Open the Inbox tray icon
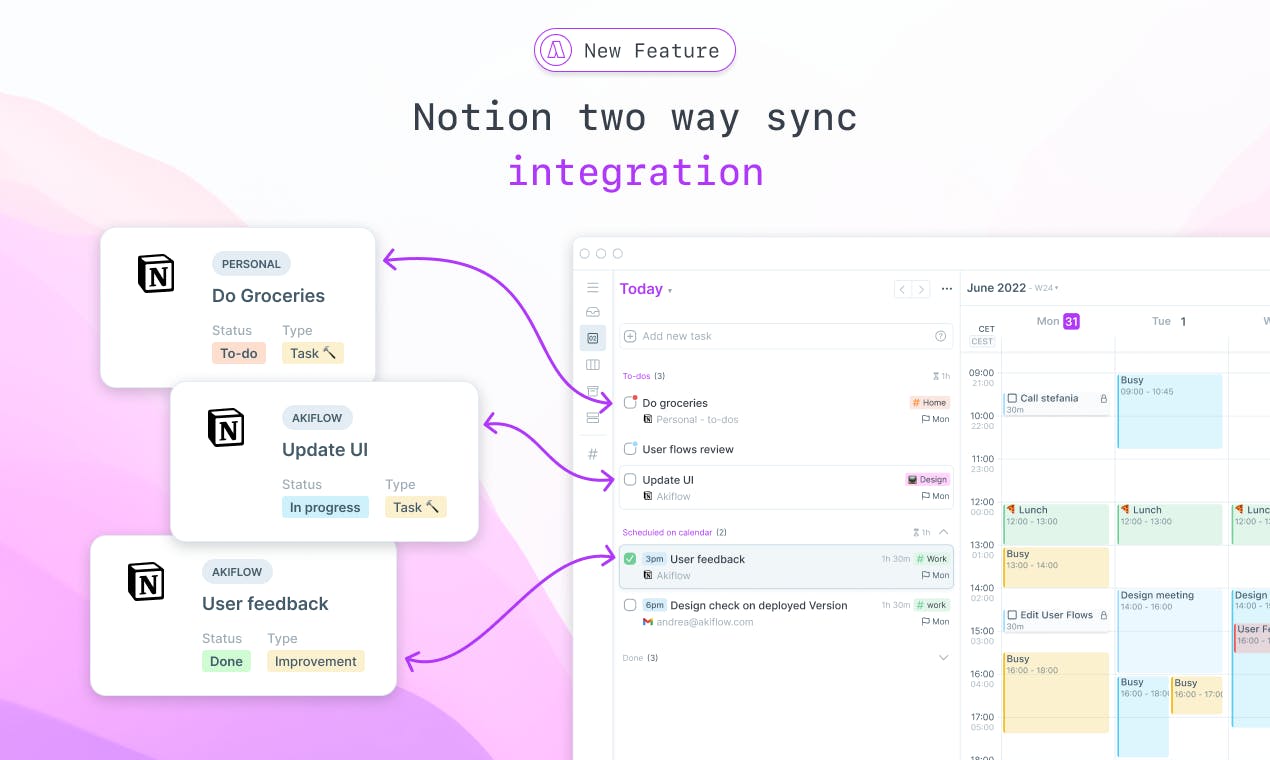 tap(593, 312)
